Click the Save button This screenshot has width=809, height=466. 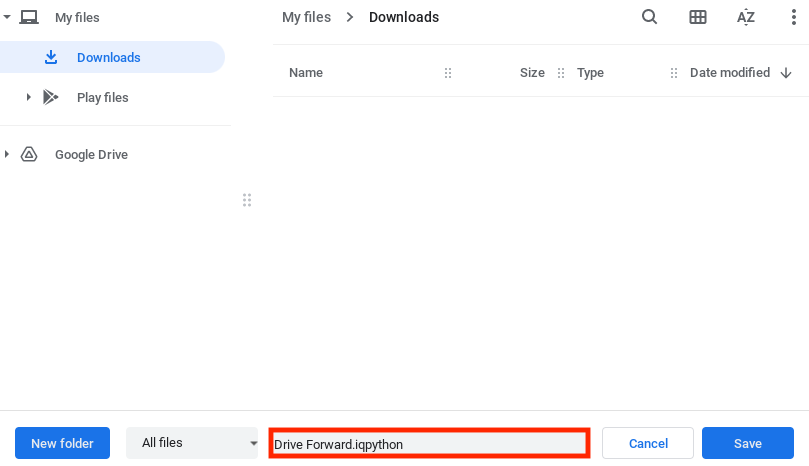coord(747,443)
